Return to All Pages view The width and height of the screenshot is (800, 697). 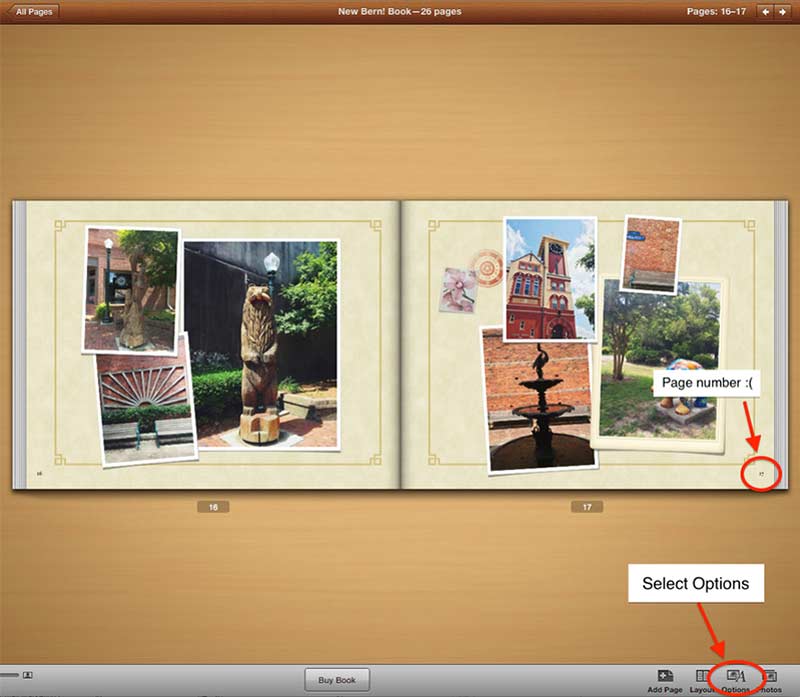coord(32,12)
